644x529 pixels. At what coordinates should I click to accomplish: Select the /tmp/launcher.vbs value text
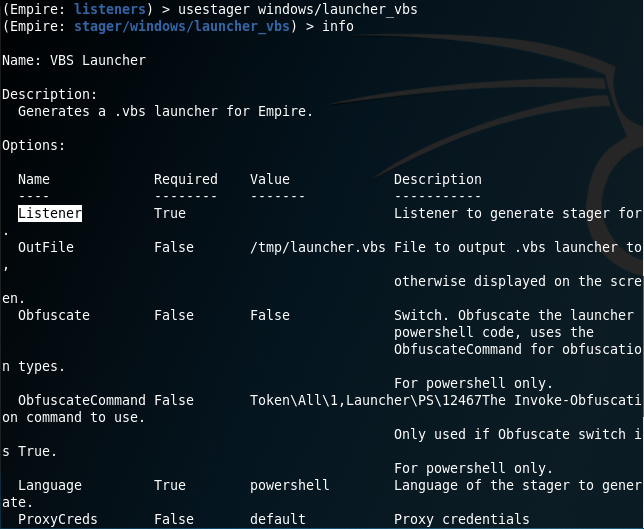pyautogui.click(x=317, y=247)
